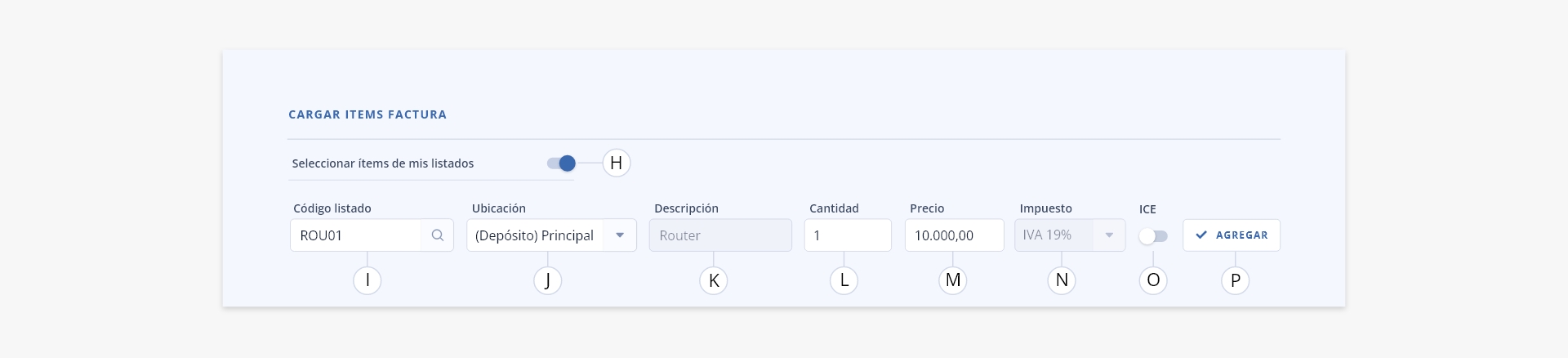This screenshot has height=358, width=1568.
Task: Click the circled J annotation marker
Action: pyautogui.click(x=547, y=280)
